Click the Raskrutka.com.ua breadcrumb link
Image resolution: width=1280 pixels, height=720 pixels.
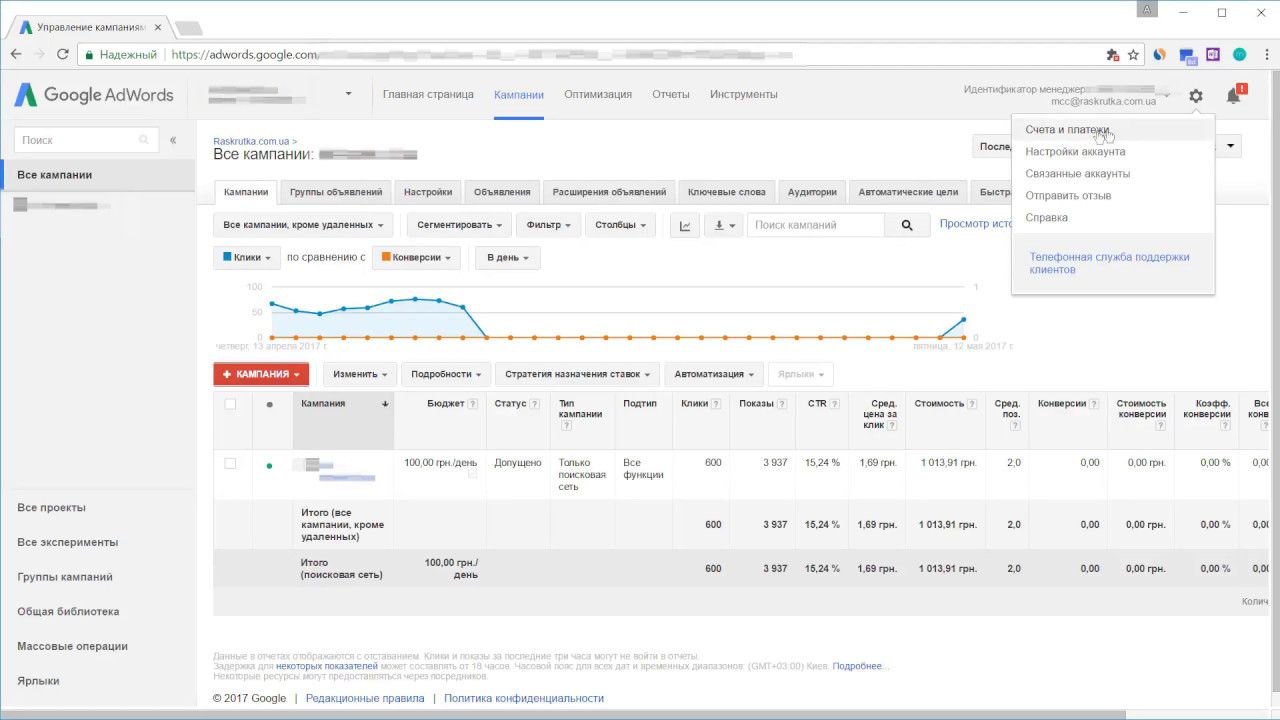click(x=251, y=142)
